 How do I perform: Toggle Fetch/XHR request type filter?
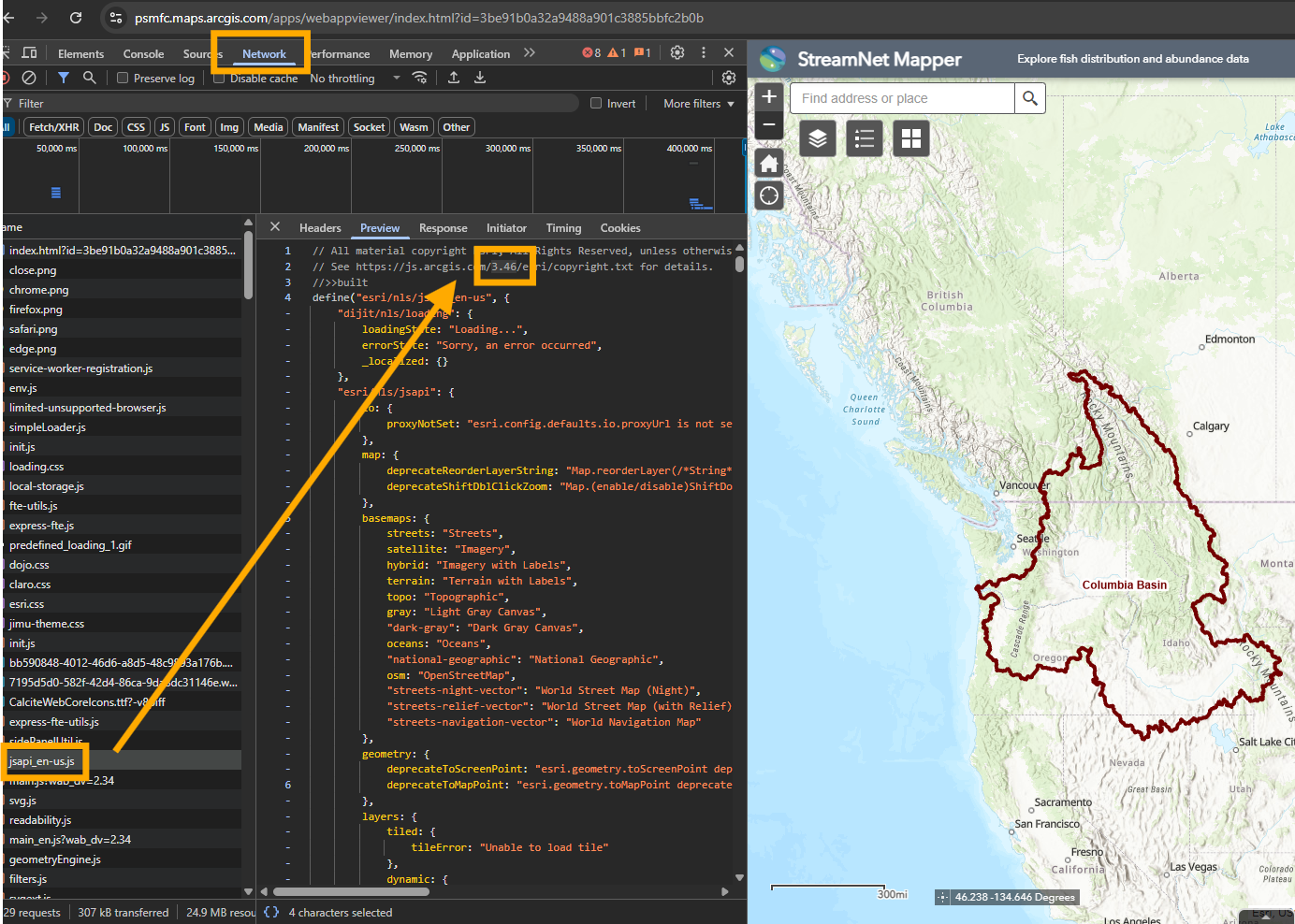[54, 127]
